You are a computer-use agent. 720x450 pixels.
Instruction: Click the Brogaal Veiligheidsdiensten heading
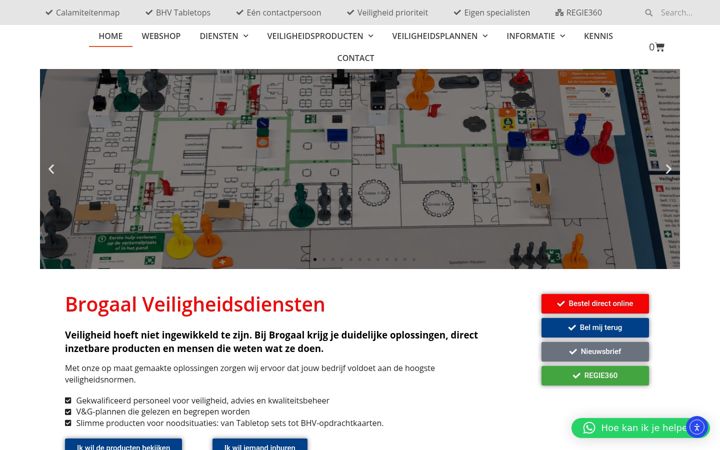click(x=195, y=304)
